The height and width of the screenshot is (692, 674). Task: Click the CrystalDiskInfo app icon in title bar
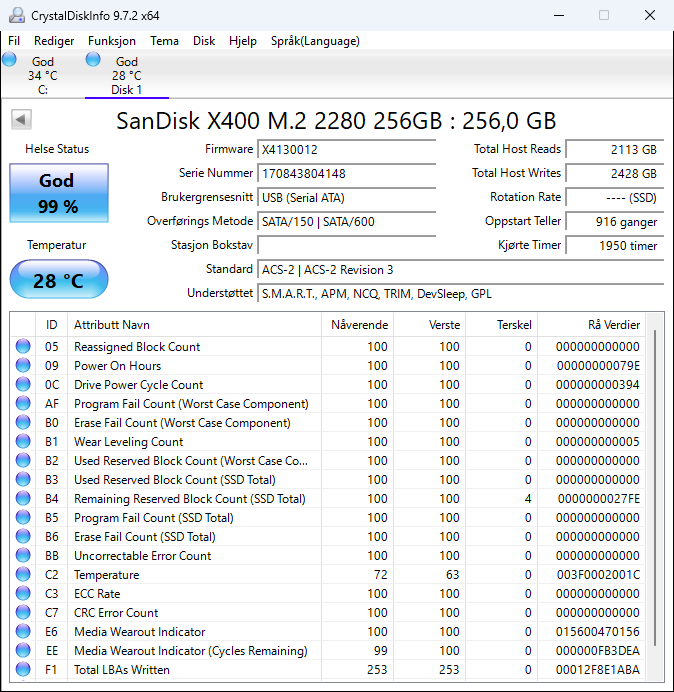click(x=17, y=15)
